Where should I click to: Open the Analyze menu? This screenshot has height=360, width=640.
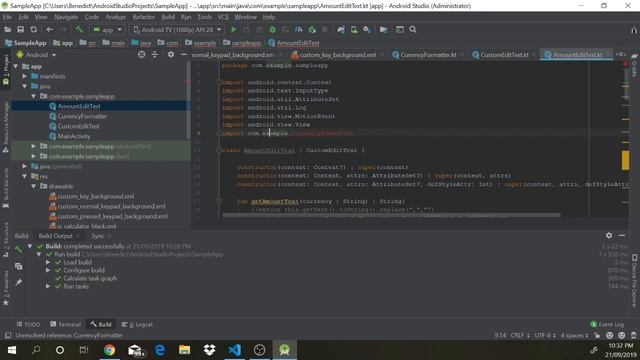116,17
